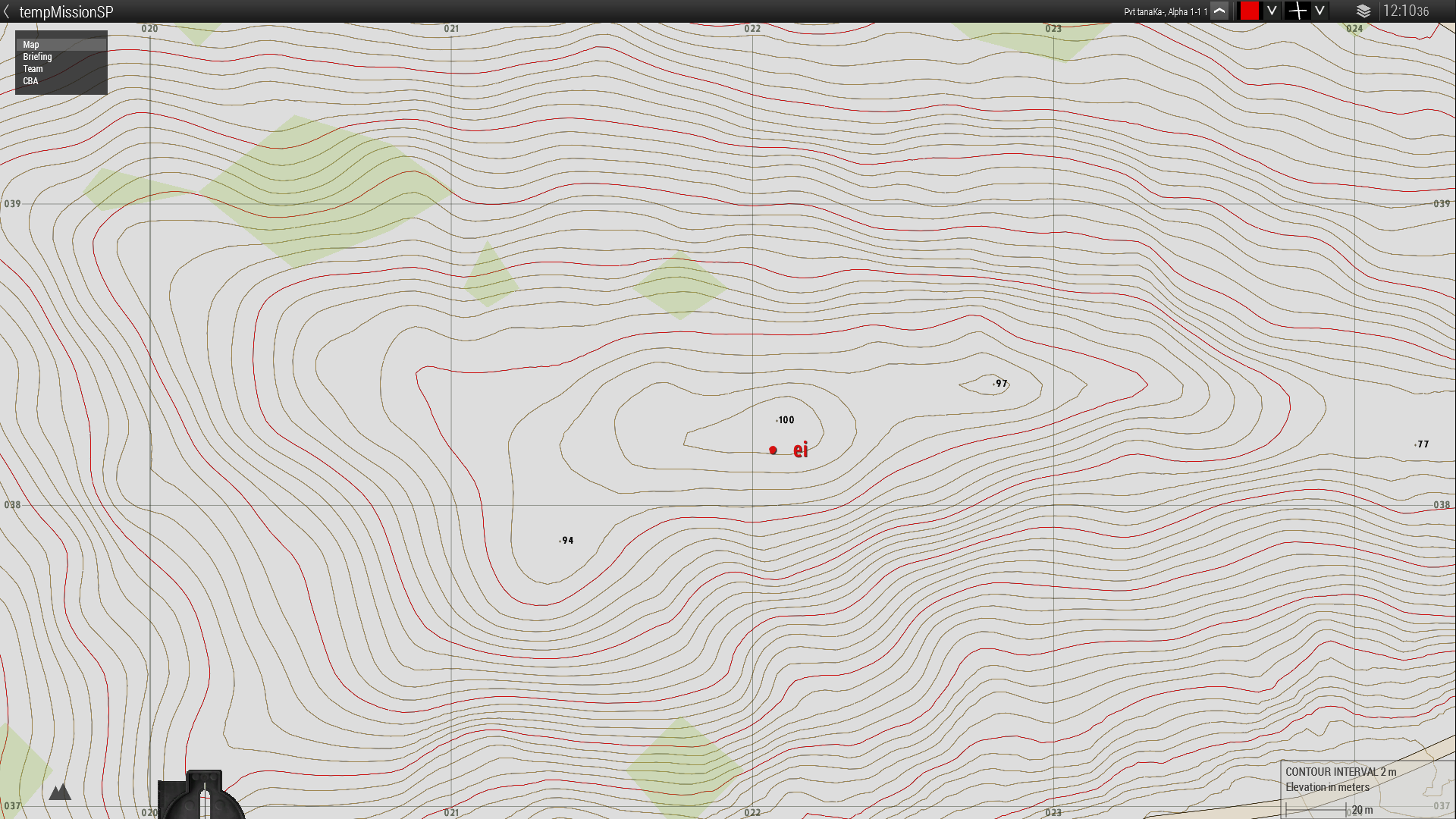Click the Pvt tanaKa player name label

[x=1165, y=12]
